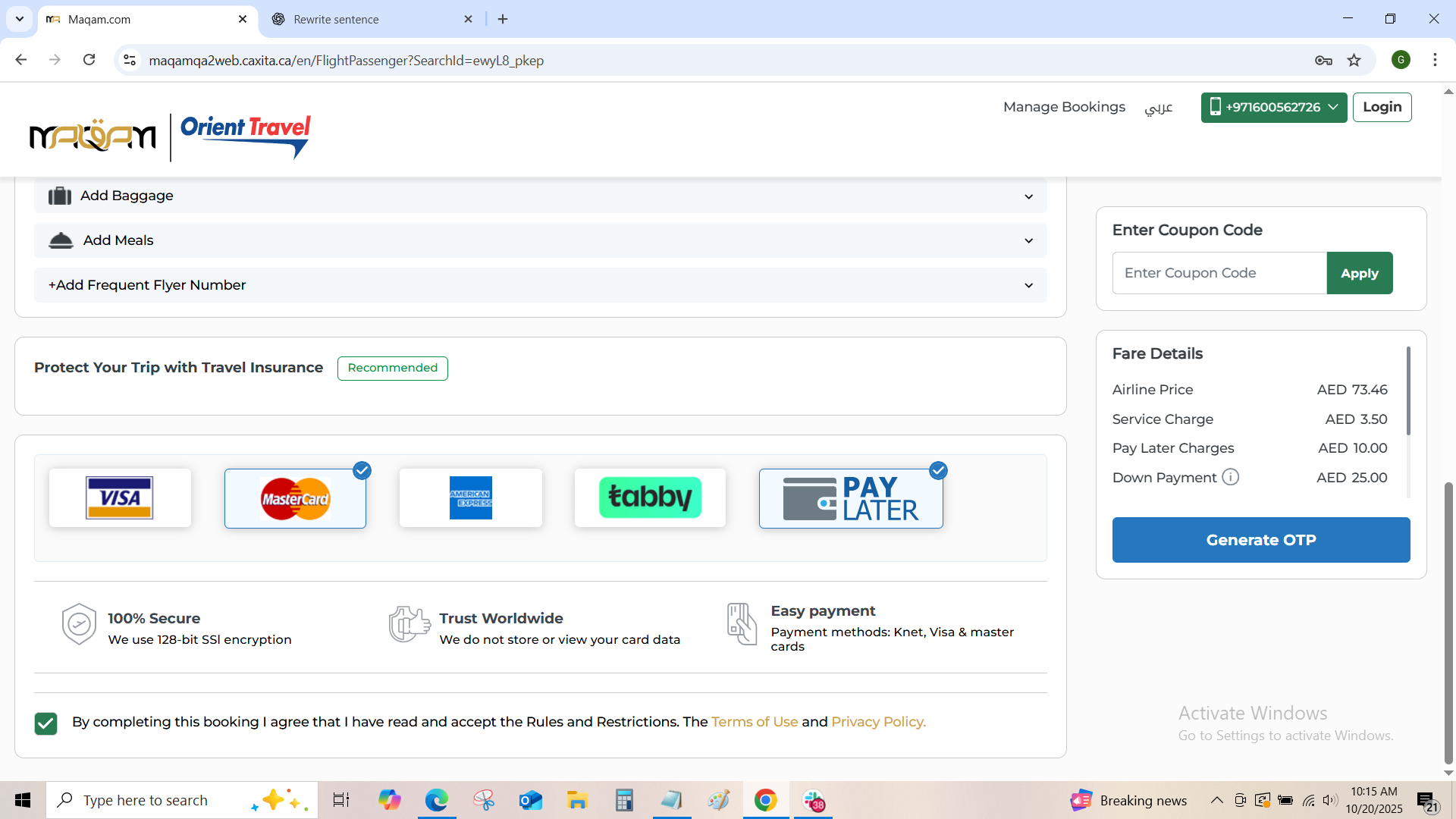Viewport: 1456px width, 819px height.
Task: Focus the Enter Coupon Code field
Action: (1219, 273)
